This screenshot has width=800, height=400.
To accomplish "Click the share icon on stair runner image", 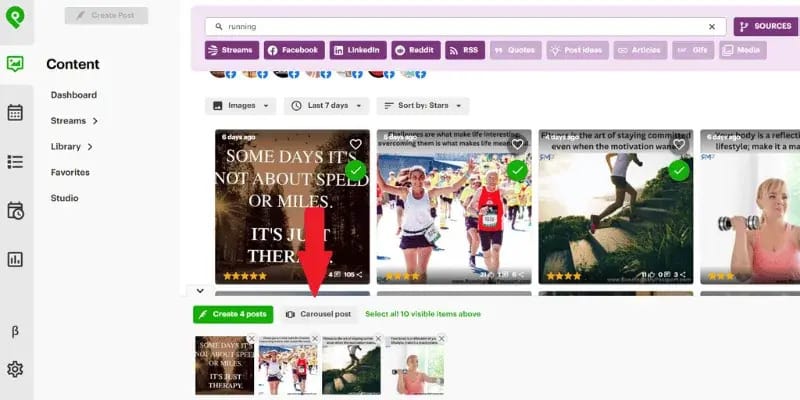I will [x=683, y=274].
